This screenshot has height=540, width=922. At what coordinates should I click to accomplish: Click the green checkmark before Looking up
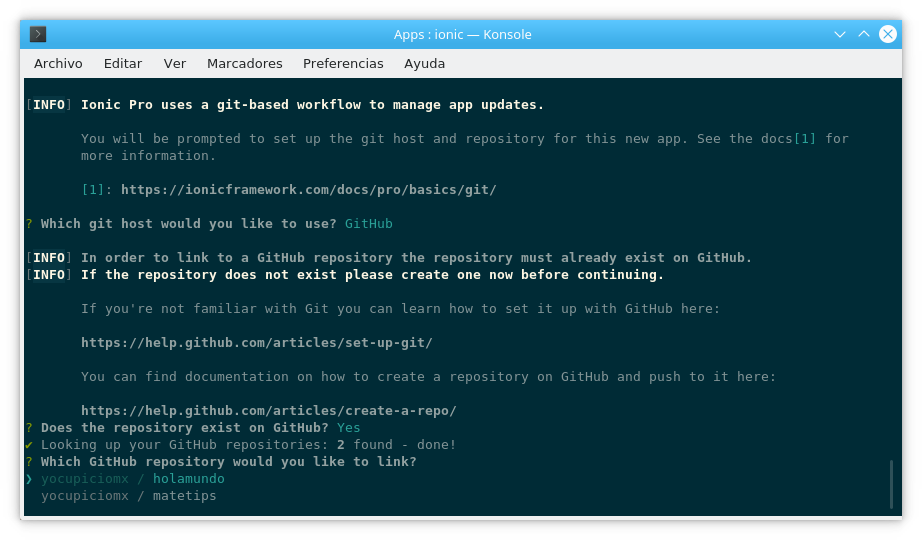[x=29, y=445]
